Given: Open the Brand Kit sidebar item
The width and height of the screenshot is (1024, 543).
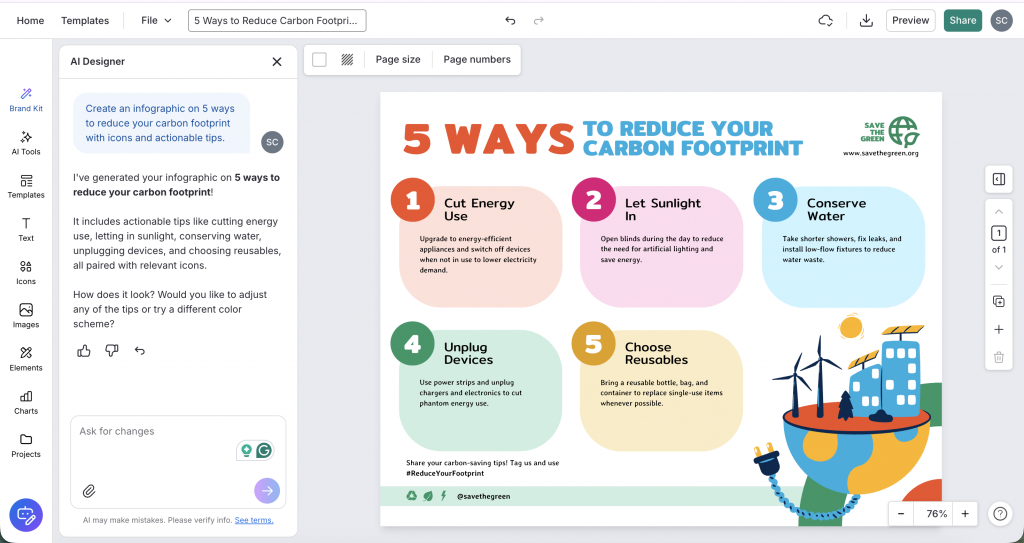Looking at the screenshot, I should pyautogui.click(x=26, y=100).
